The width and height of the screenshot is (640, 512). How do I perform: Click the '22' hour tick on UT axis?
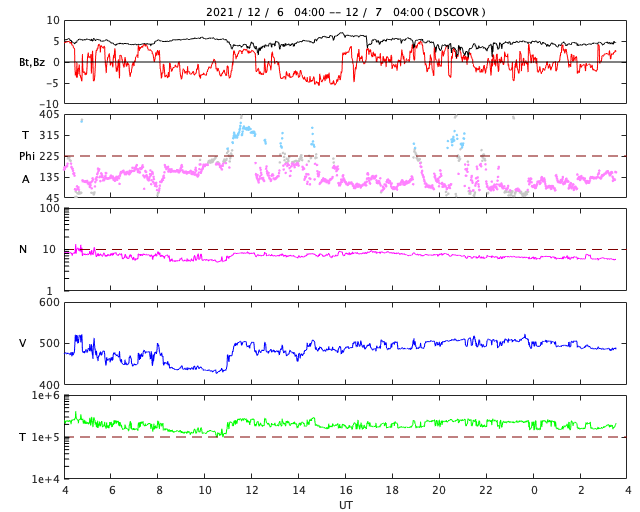coord(486,490)
